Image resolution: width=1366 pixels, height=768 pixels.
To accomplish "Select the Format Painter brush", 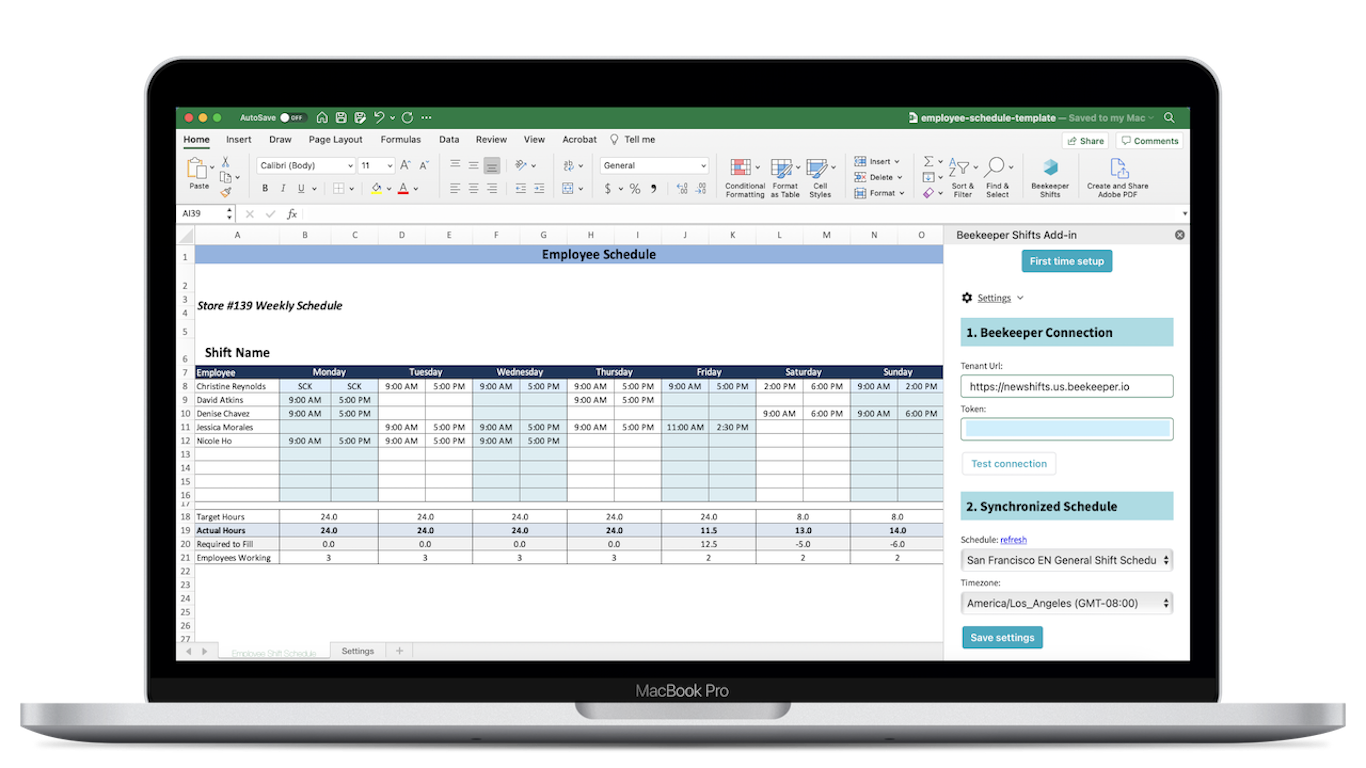I will [226, 192].
